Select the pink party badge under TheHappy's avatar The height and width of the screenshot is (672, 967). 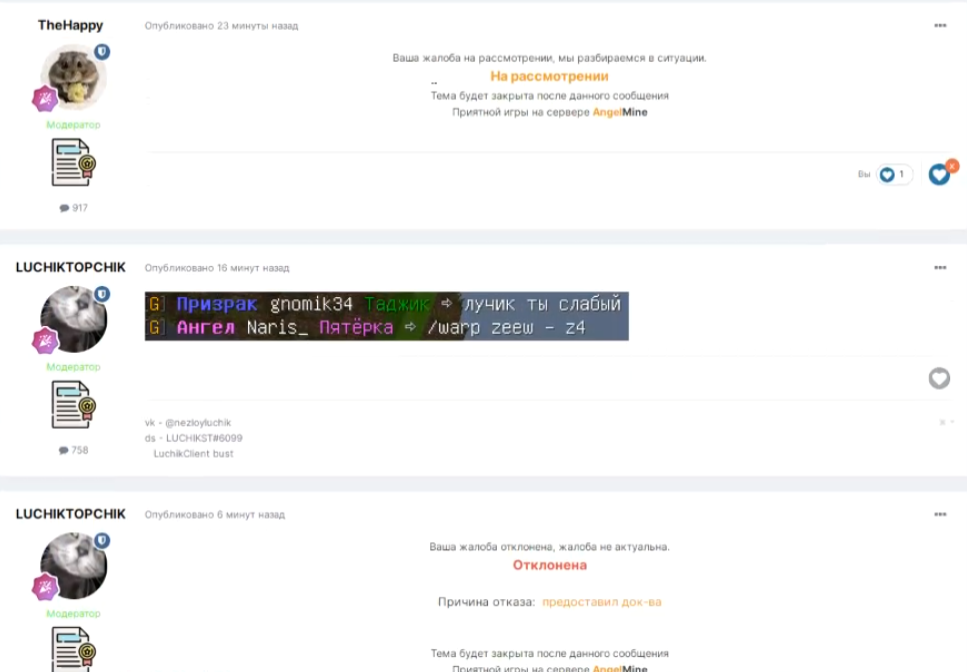click(x=45, y=97)
